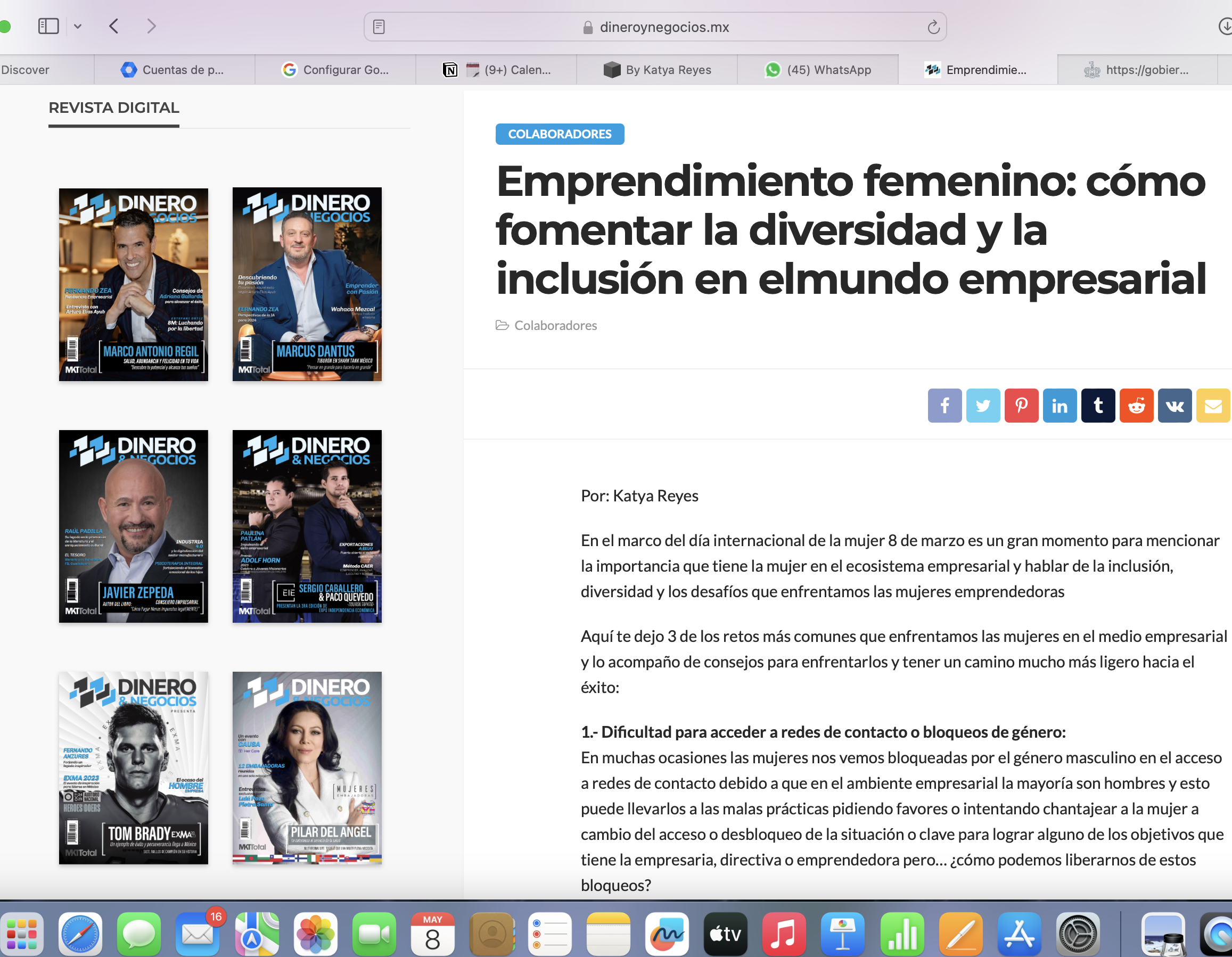Reload the page in Safari
The height and width of the screenshot is (957, 1232).
click(x=933, y=27)
